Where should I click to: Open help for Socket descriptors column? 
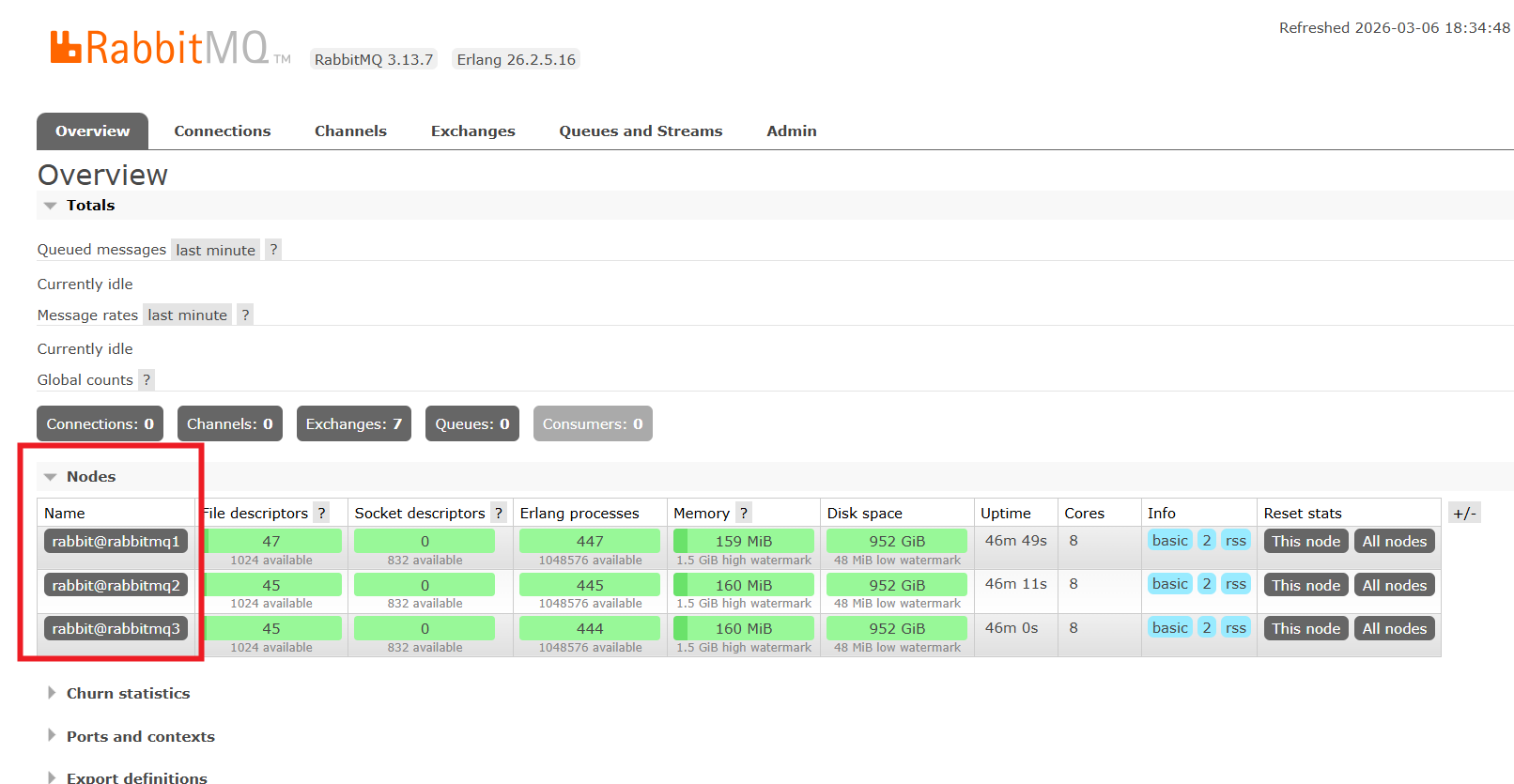499,513
